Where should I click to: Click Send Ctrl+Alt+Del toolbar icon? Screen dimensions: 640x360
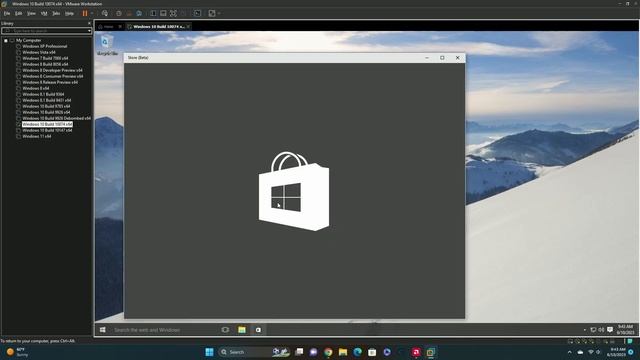tap(105, 13)
